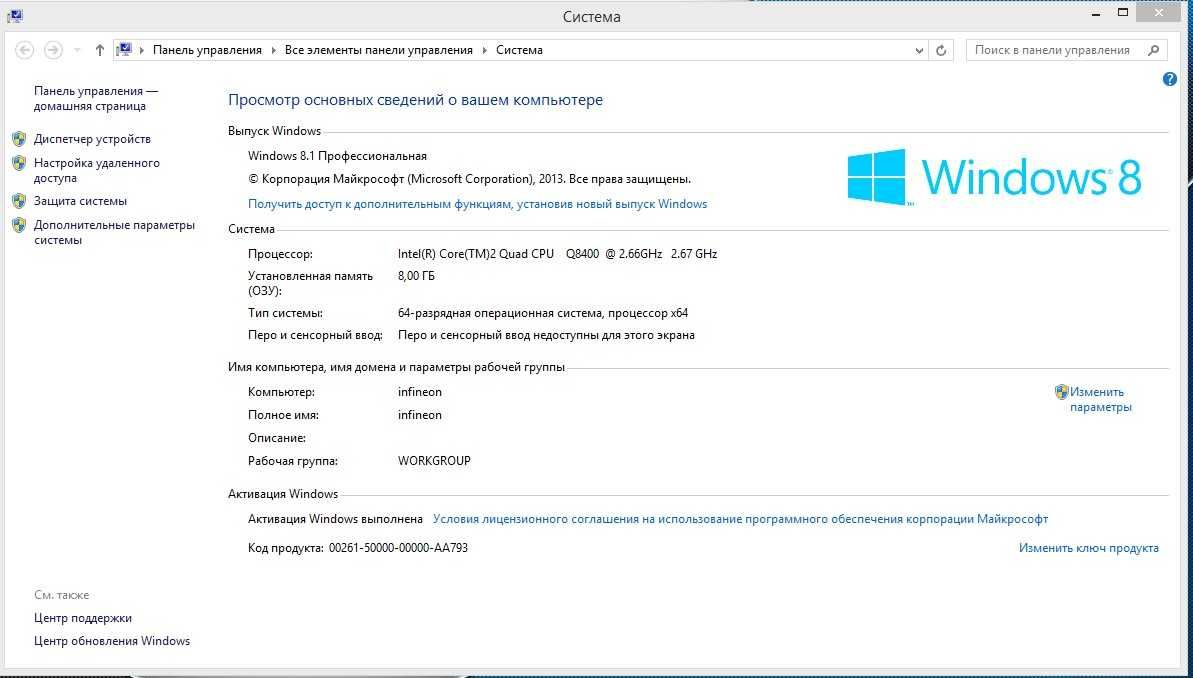This screenshot has width=1193, height=678.
Task: Open Защита системы
Action: tap(80, 202)
